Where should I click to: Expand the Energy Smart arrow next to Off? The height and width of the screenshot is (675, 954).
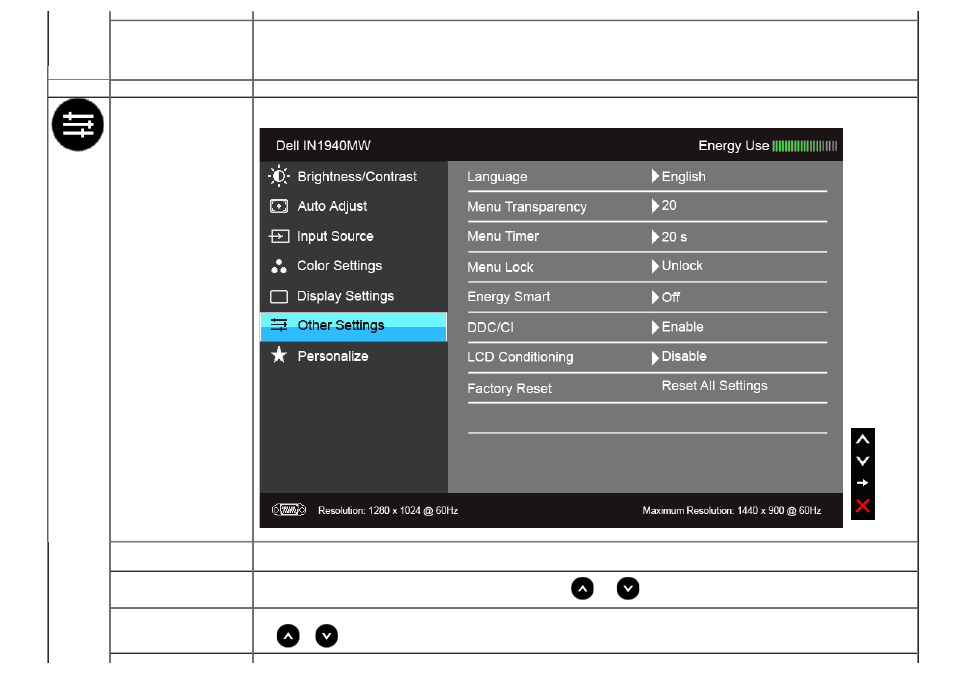(655, 297)
